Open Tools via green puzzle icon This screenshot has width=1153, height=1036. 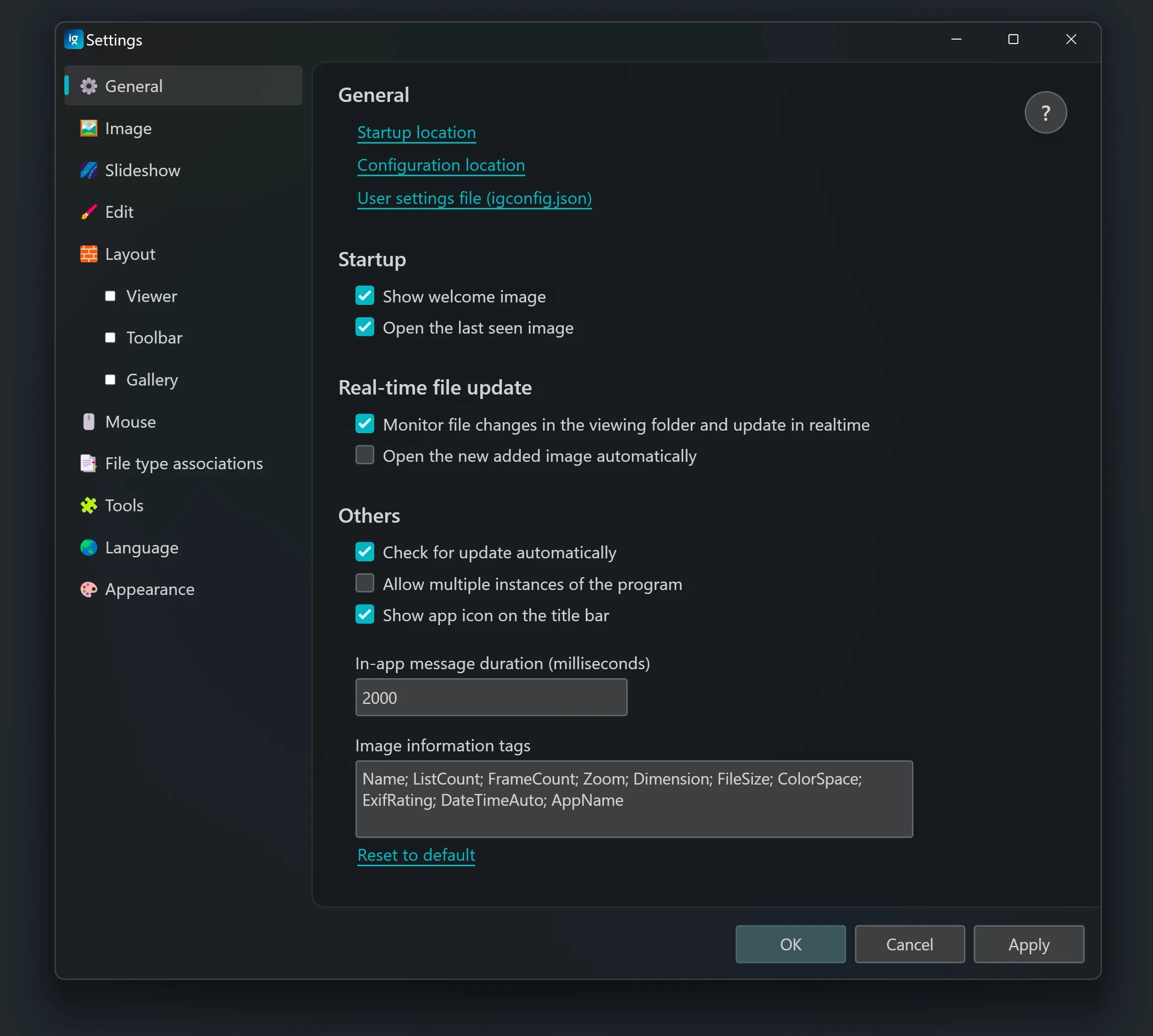[x=88, y=505]
